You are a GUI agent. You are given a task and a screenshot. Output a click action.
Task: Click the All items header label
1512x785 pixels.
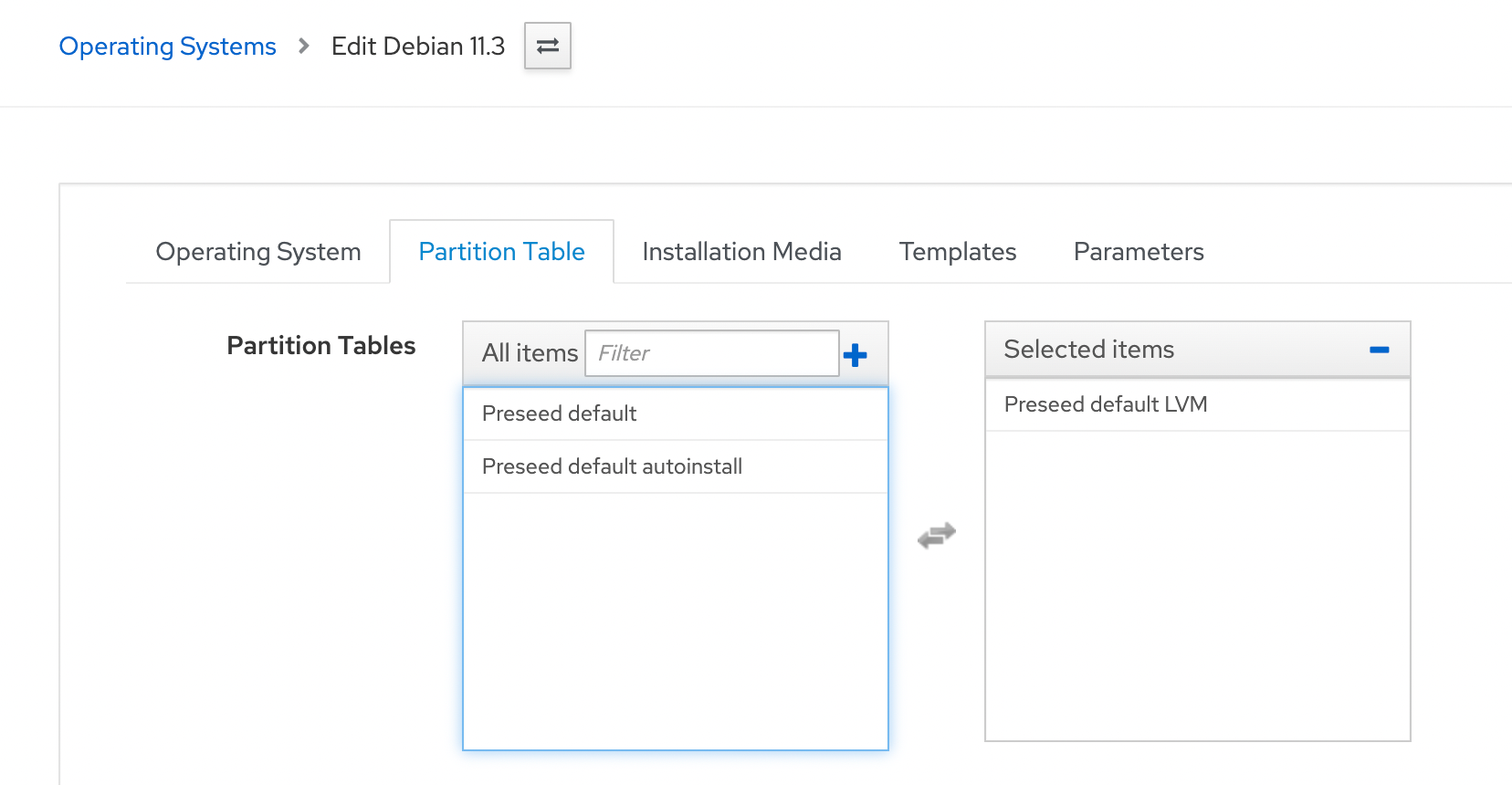click(530, 353)
